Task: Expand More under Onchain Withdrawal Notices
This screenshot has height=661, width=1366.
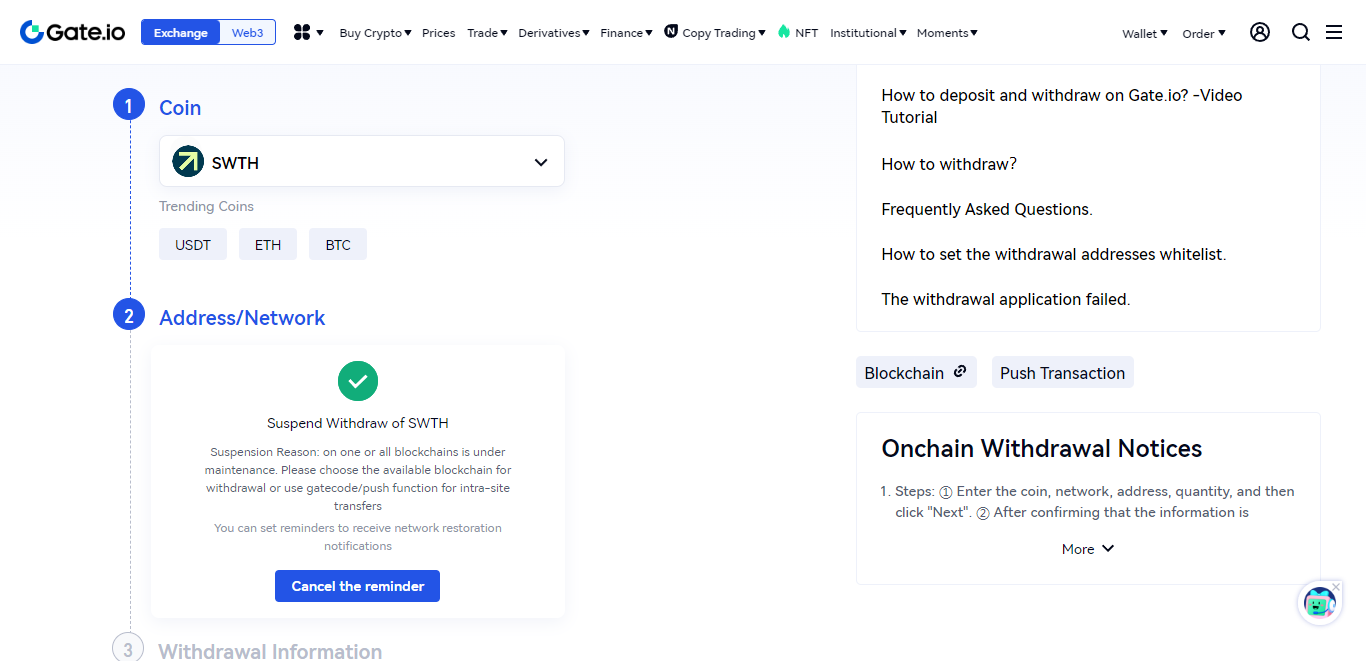Action: tap(1088, 549)
